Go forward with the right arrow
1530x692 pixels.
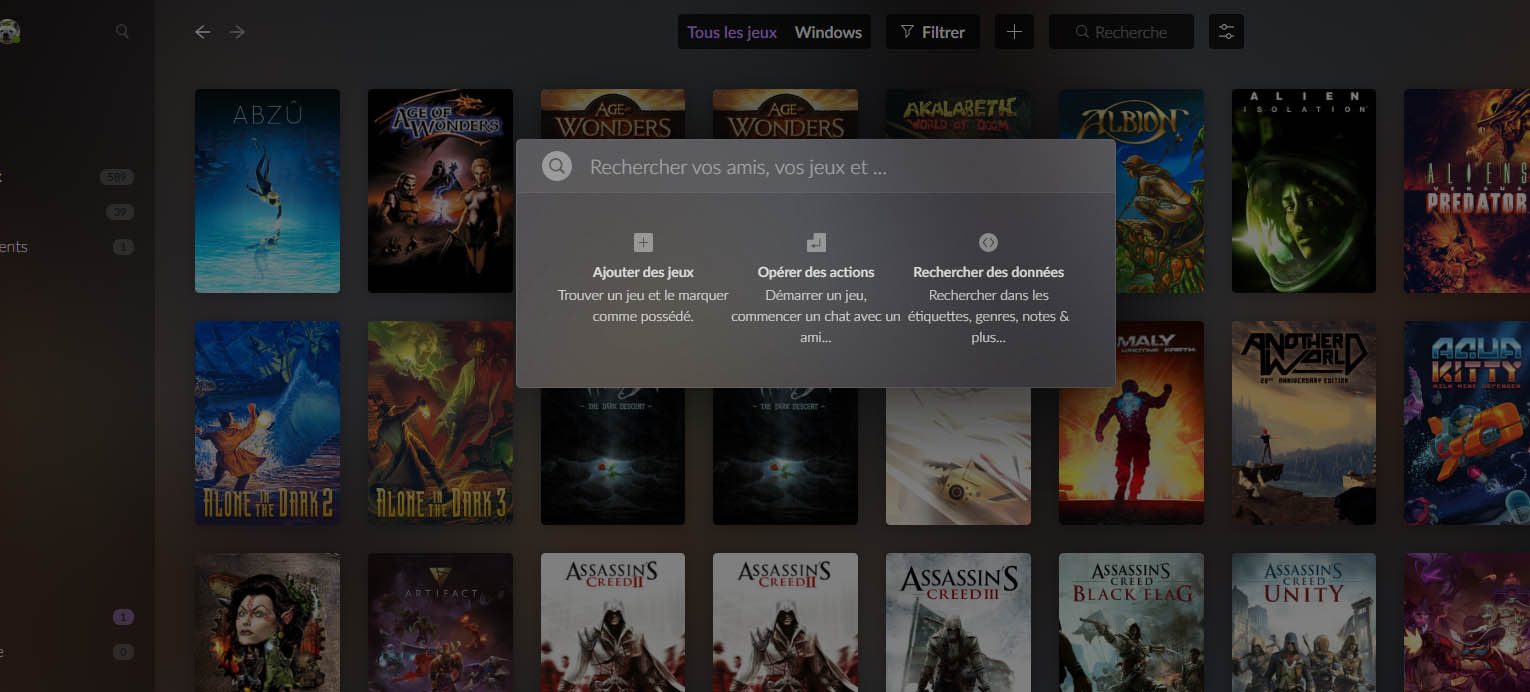tap(237, 32)
